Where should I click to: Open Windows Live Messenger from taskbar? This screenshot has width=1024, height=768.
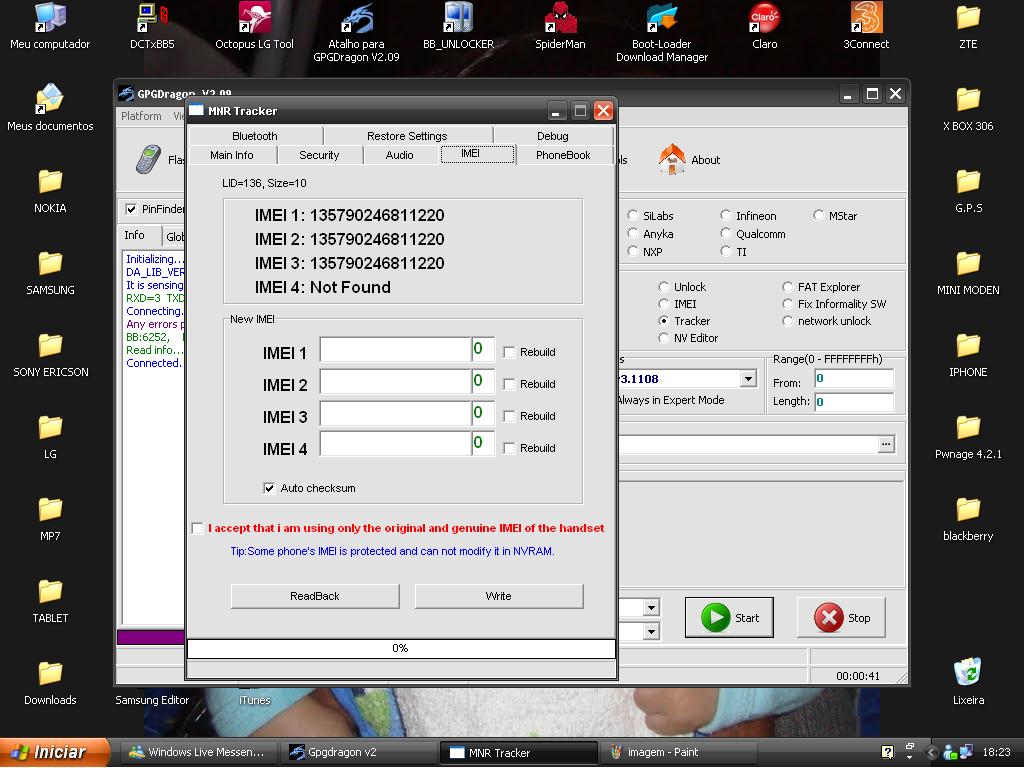point(199,752)
